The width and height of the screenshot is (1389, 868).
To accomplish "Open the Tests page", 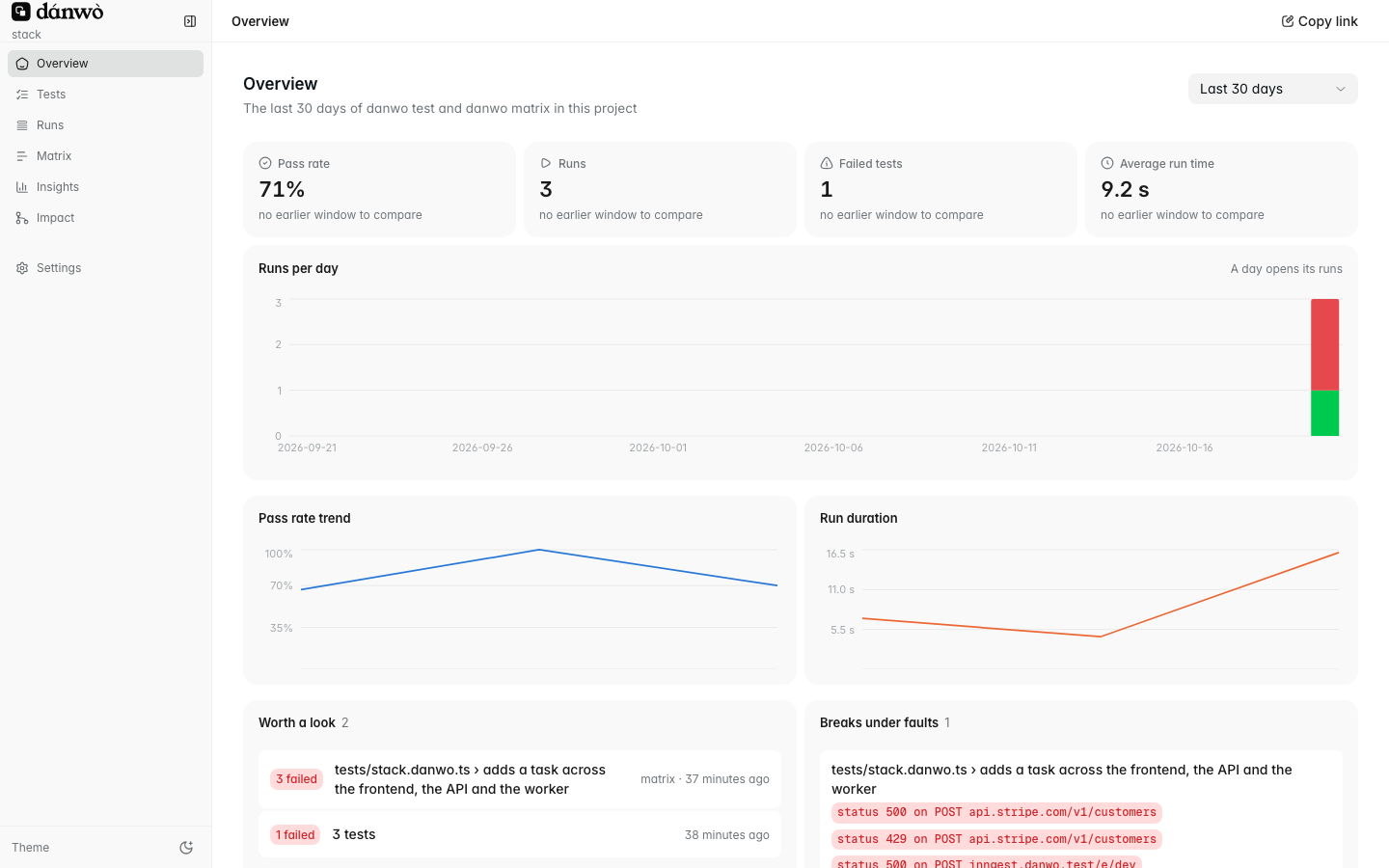I will [x=106, y=95].
